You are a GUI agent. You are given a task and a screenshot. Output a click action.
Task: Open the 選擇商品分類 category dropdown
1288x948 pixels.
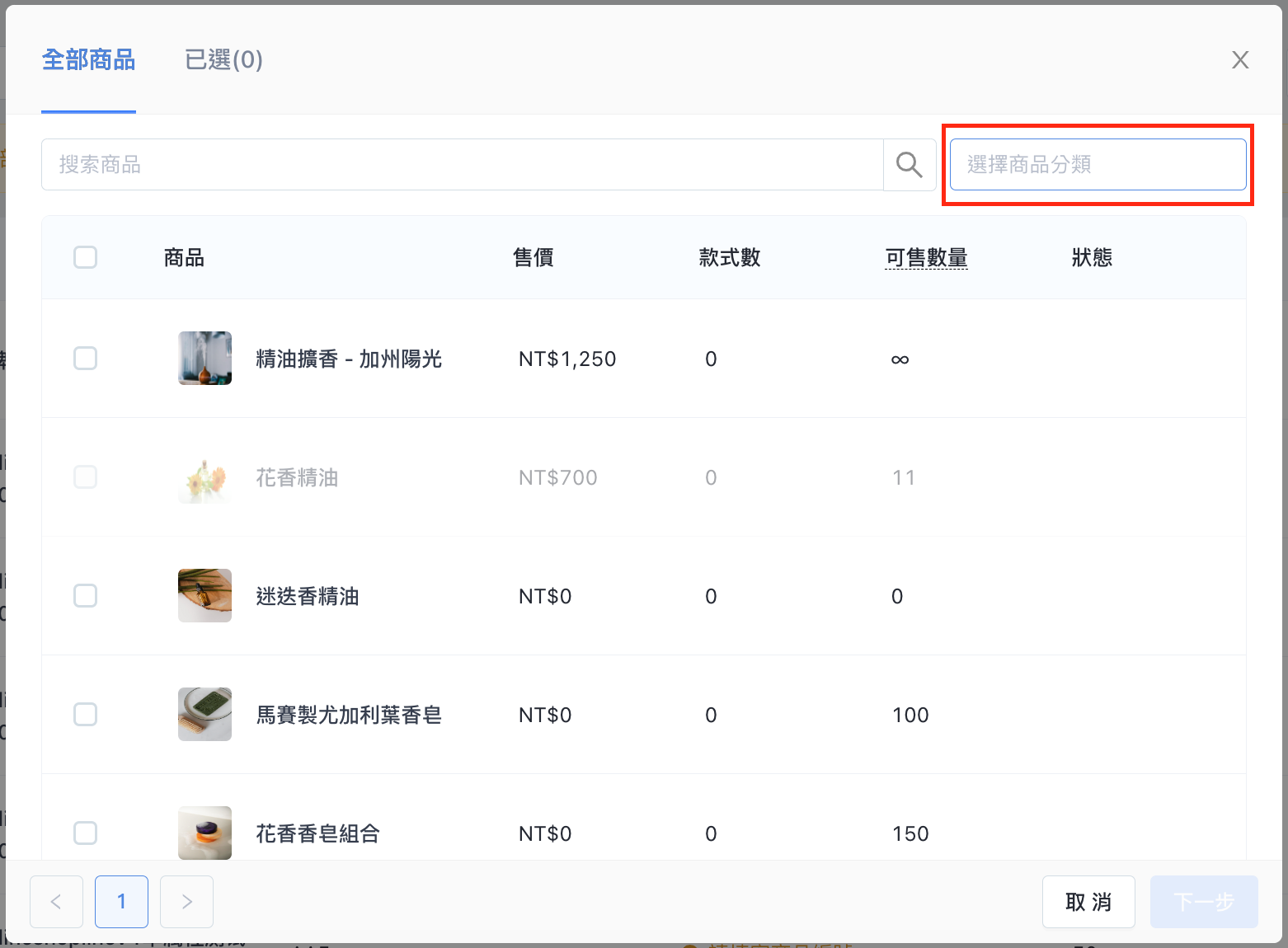(1098, 165)
